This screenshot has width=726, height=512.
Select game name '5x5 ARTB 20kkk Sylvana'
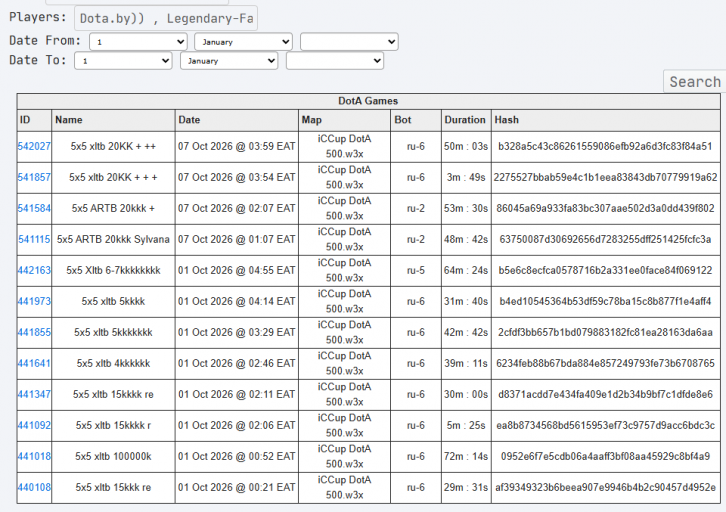(x=113, y=239)
